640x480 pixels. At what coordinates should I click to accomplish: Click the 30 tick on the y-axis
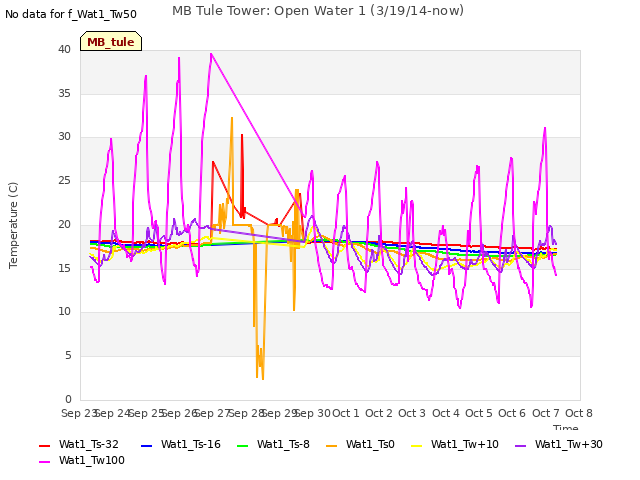[x=64, y=137]
